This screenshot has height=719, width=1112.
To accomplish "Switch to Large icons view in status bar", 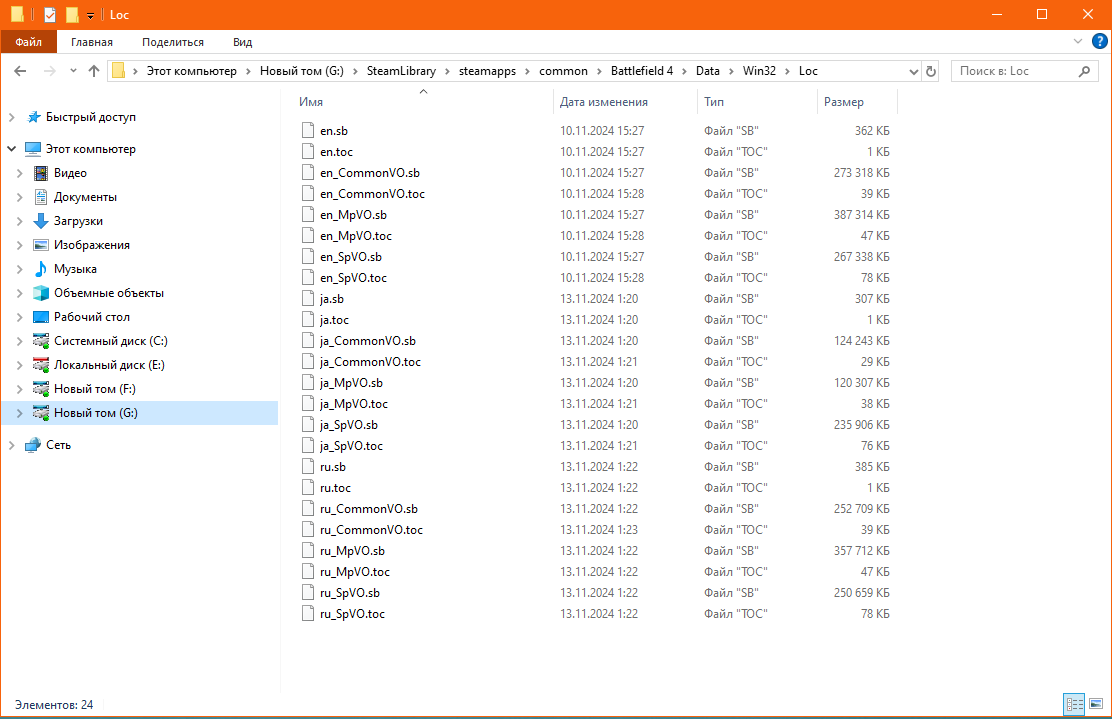I will click(1096, 704).
